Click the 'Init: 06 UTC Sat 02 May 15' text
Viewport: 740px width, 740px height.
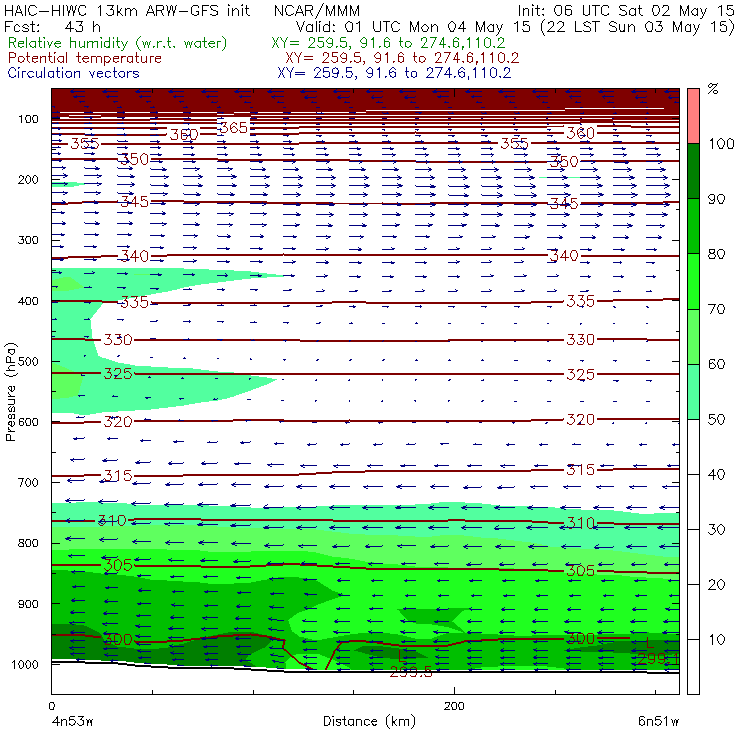pos(626,10)
